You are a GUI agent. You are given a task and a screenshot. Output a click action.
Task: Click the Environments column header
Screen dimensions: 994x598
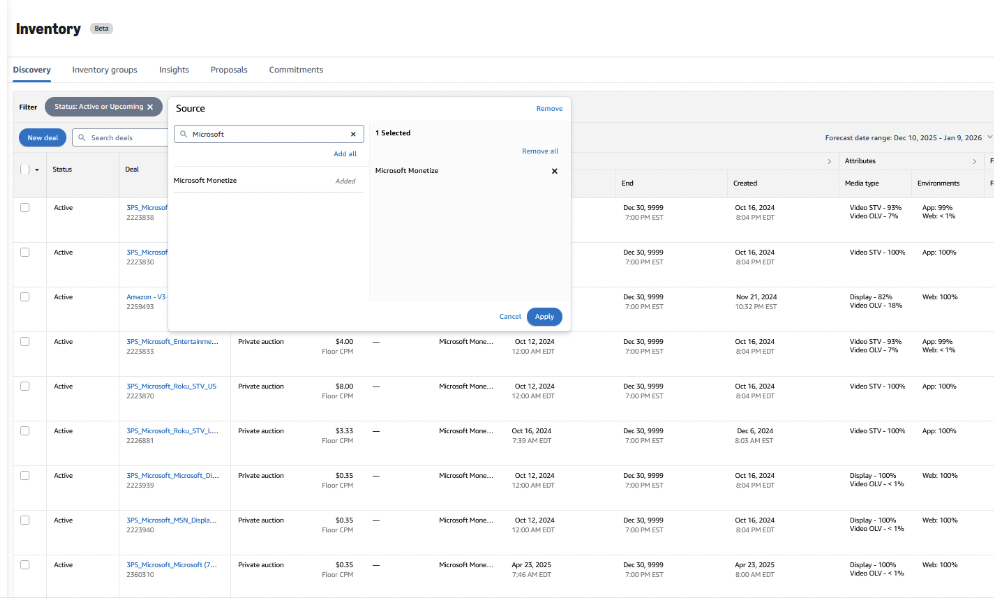coord(938,183)
